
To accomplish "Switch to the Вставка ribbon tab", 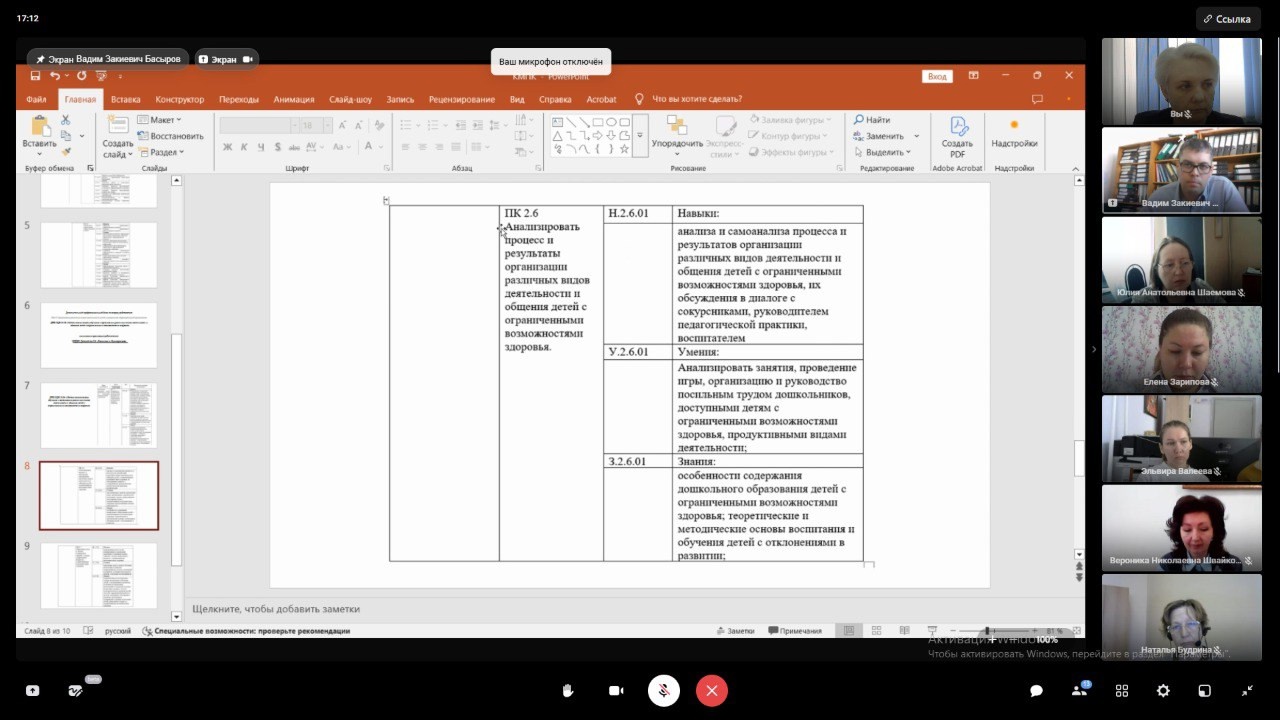I will coord(126,99).
